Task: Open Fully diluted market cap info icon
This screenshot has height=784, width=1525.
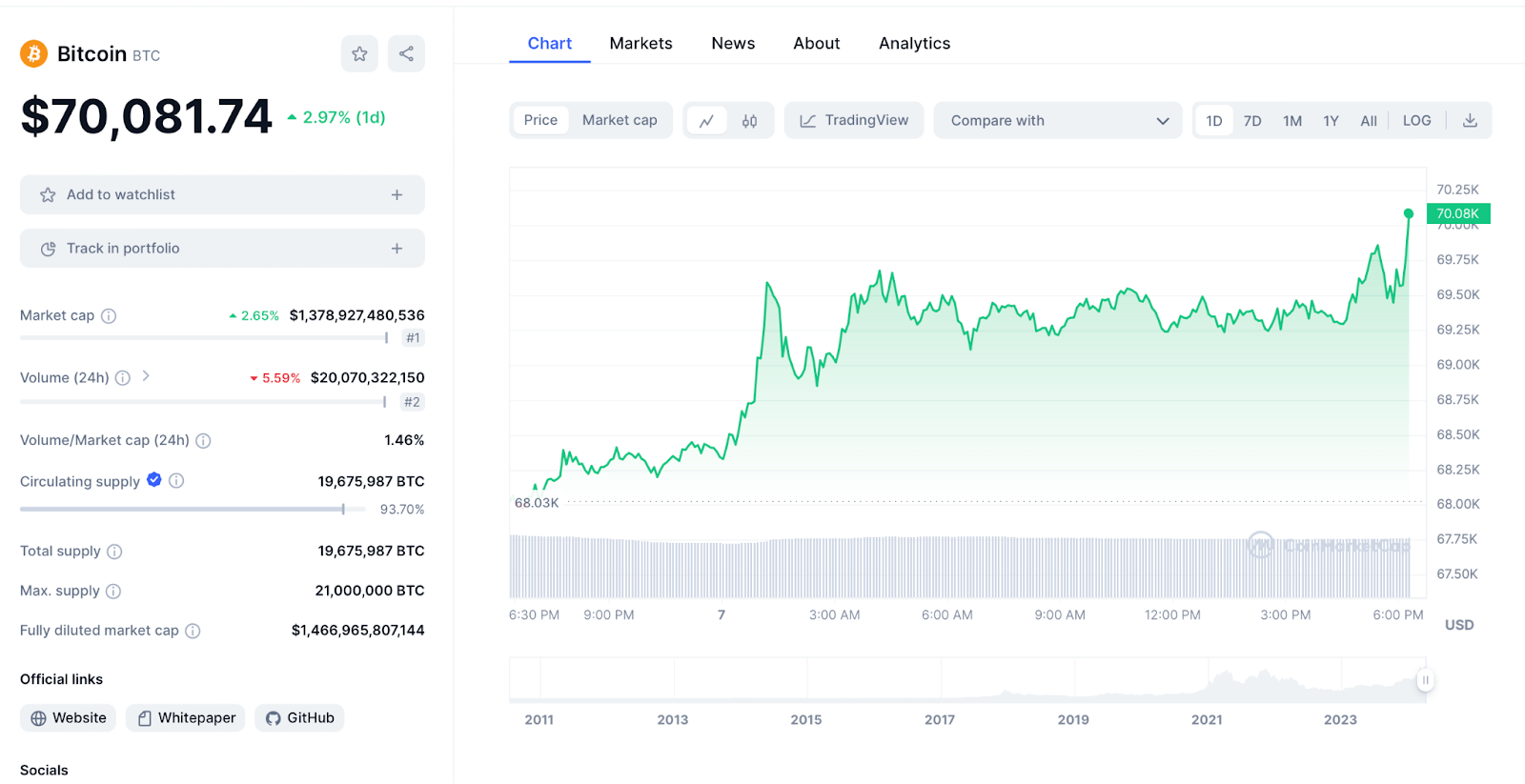Action: tap(193, 631)
